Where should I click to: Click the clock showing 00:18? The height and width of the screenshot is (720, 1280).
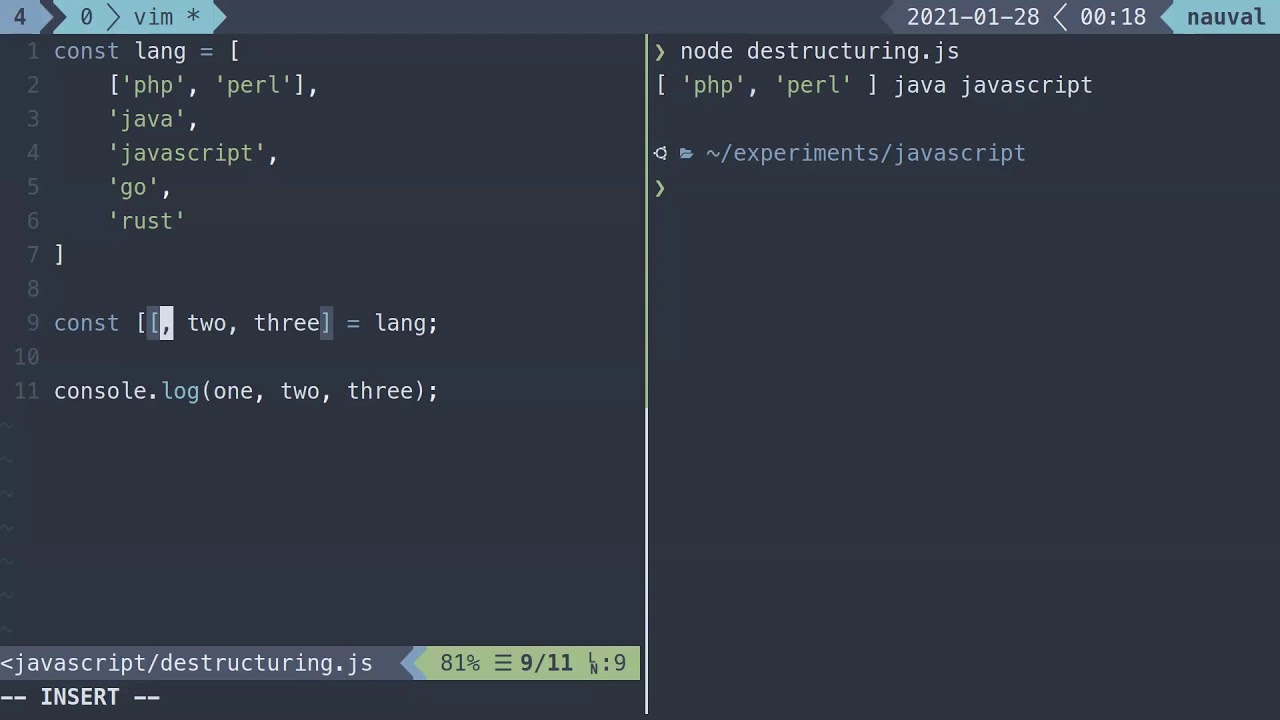pyautogui.click(x=1113, y=17)
